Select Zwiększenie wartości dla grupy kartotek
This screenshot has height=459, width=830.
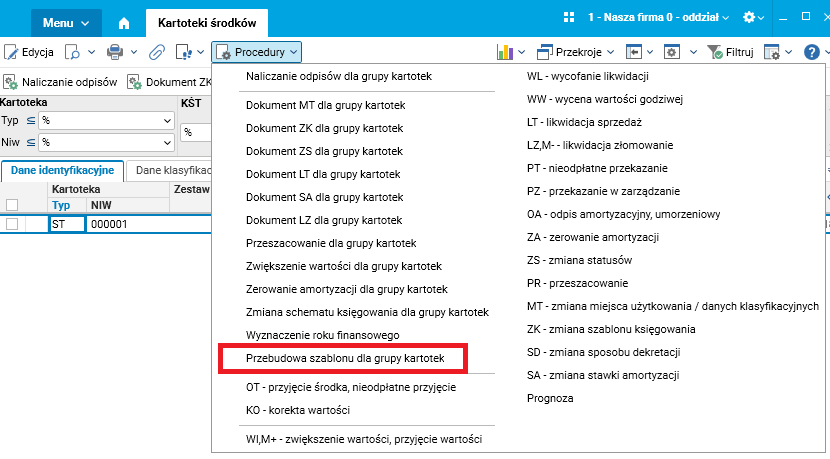click(344, 266)
